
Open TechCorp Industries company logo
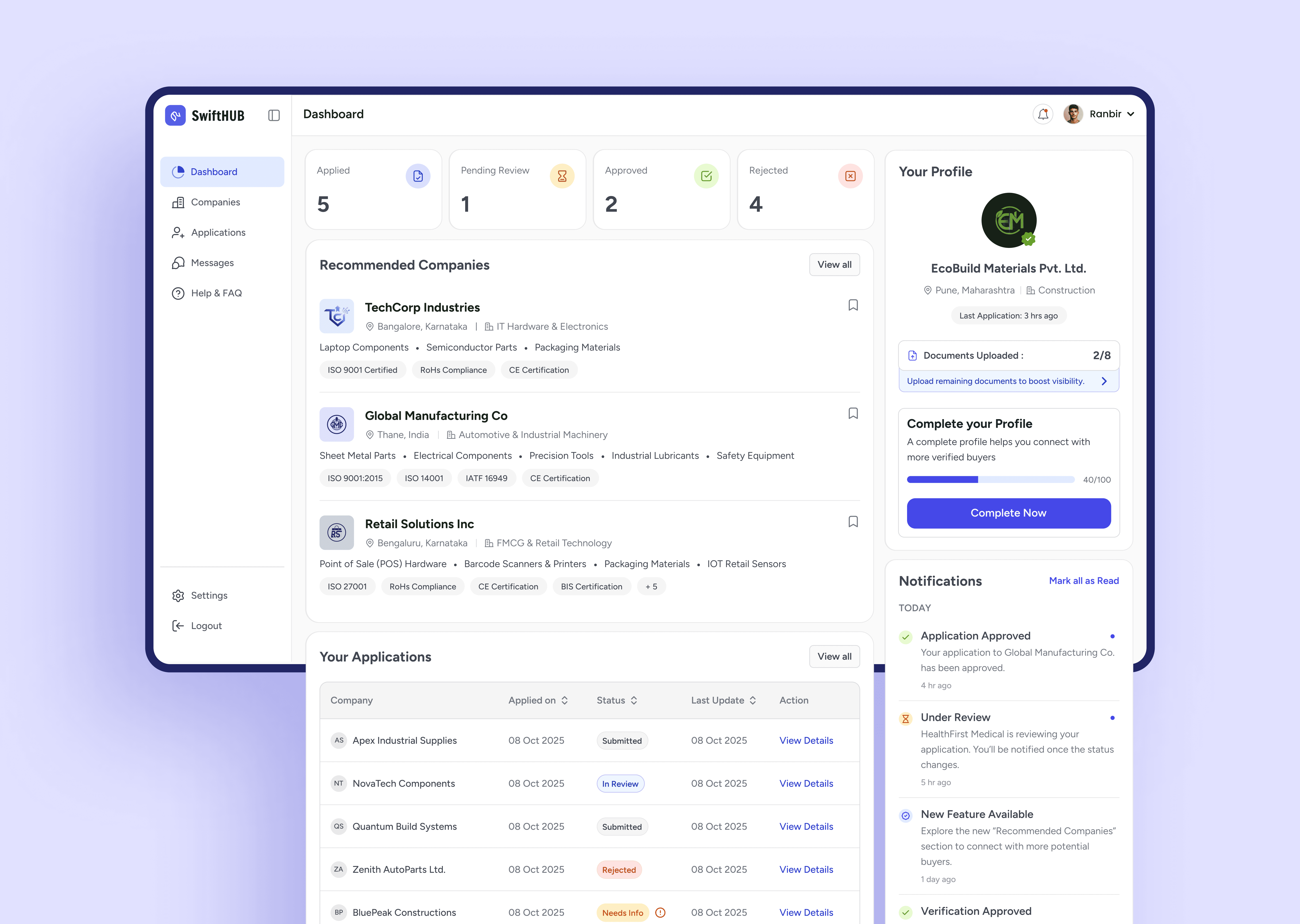pyautogui.click(x=336, y=316)
